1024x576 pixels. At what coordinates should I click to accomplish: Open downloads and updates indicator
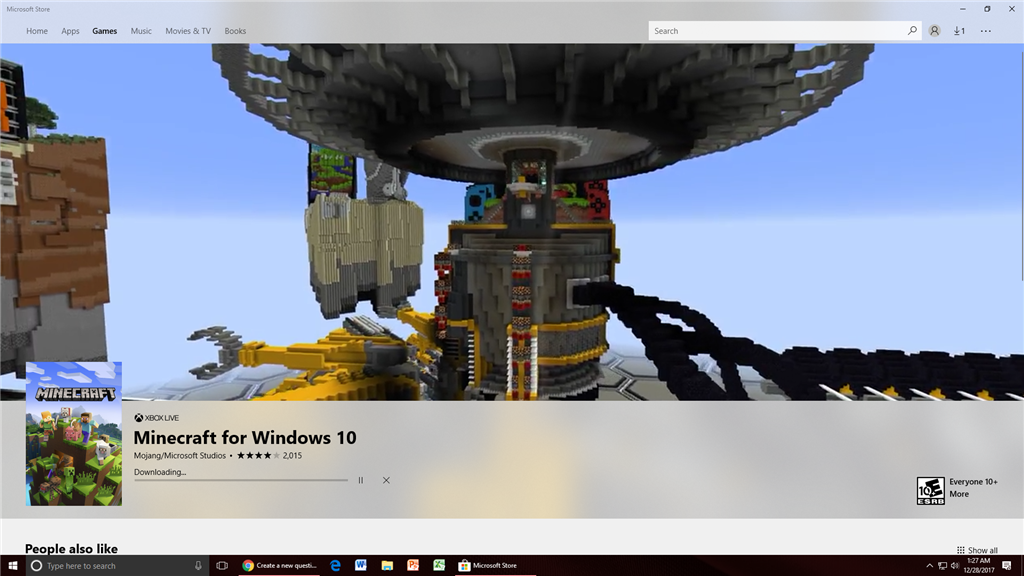click(x=959, y=31)
